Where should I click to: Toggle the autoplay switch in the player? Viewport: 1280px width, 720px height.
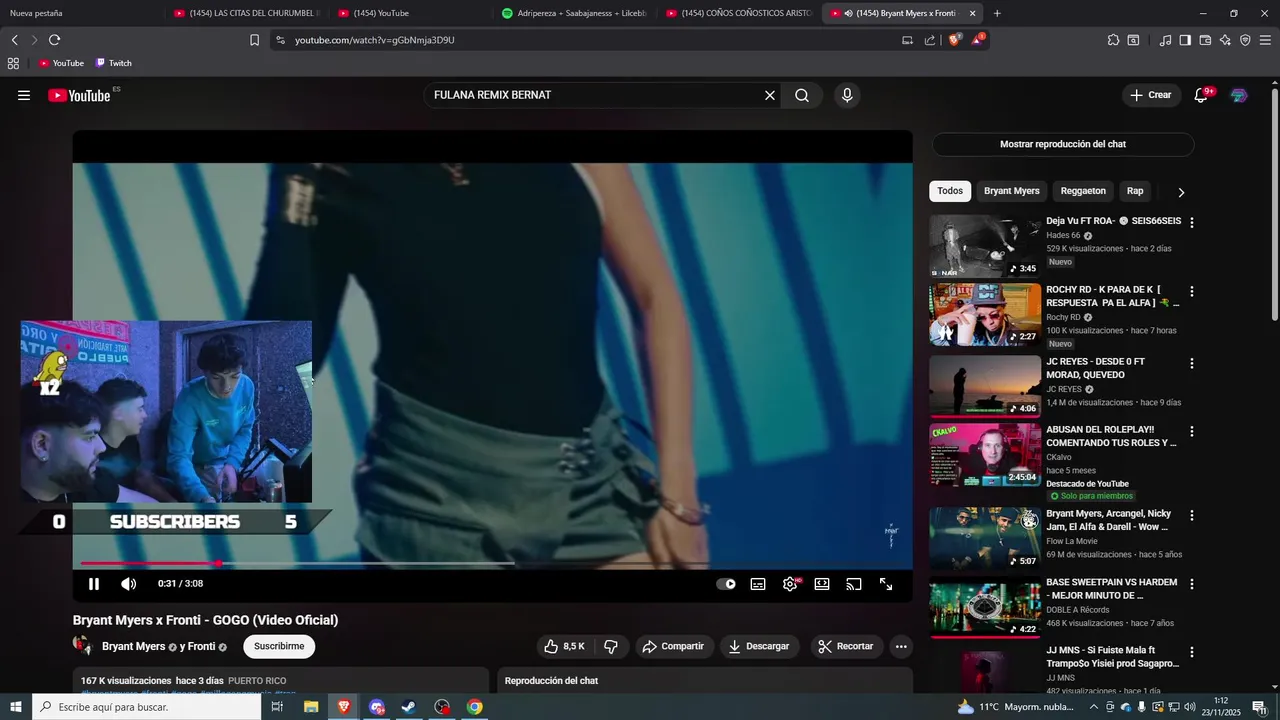(726, 584)
